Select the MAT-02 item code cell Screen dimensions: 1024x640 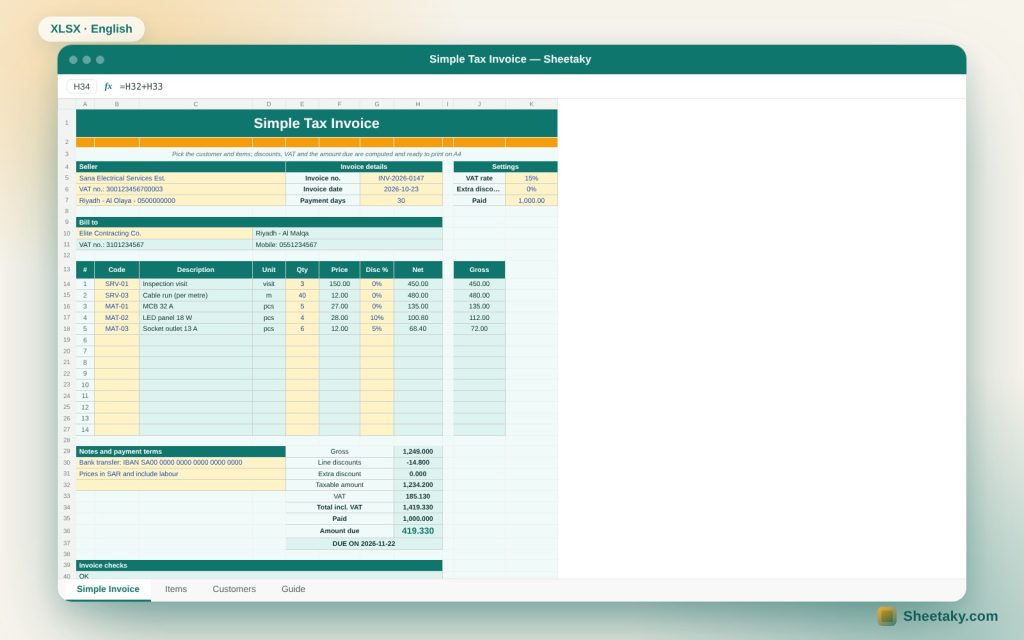(x=117, y=317)
